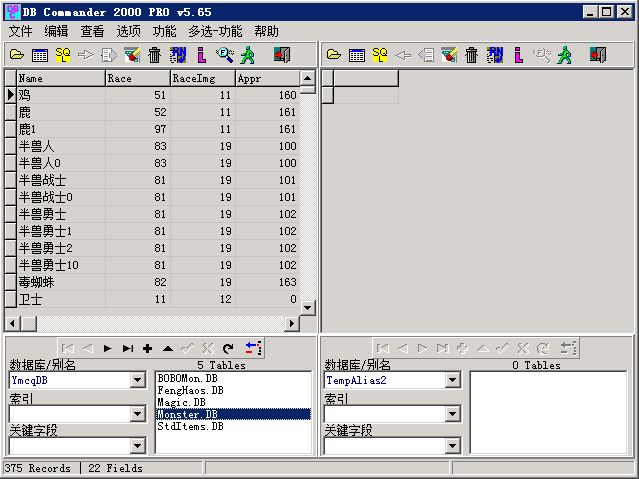Click Appr column header
Screen dimensions: 639x479
click(x=268, y=78)
